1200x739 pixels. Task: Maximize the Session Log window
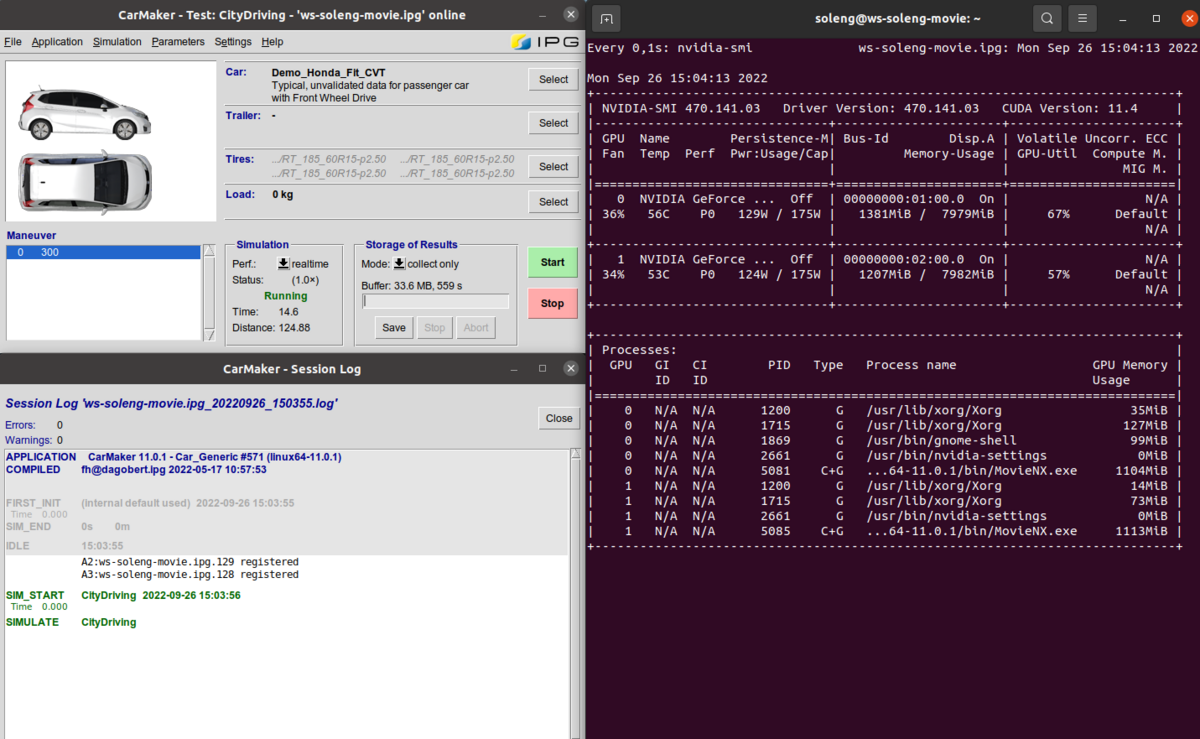(x=543, y=369)
